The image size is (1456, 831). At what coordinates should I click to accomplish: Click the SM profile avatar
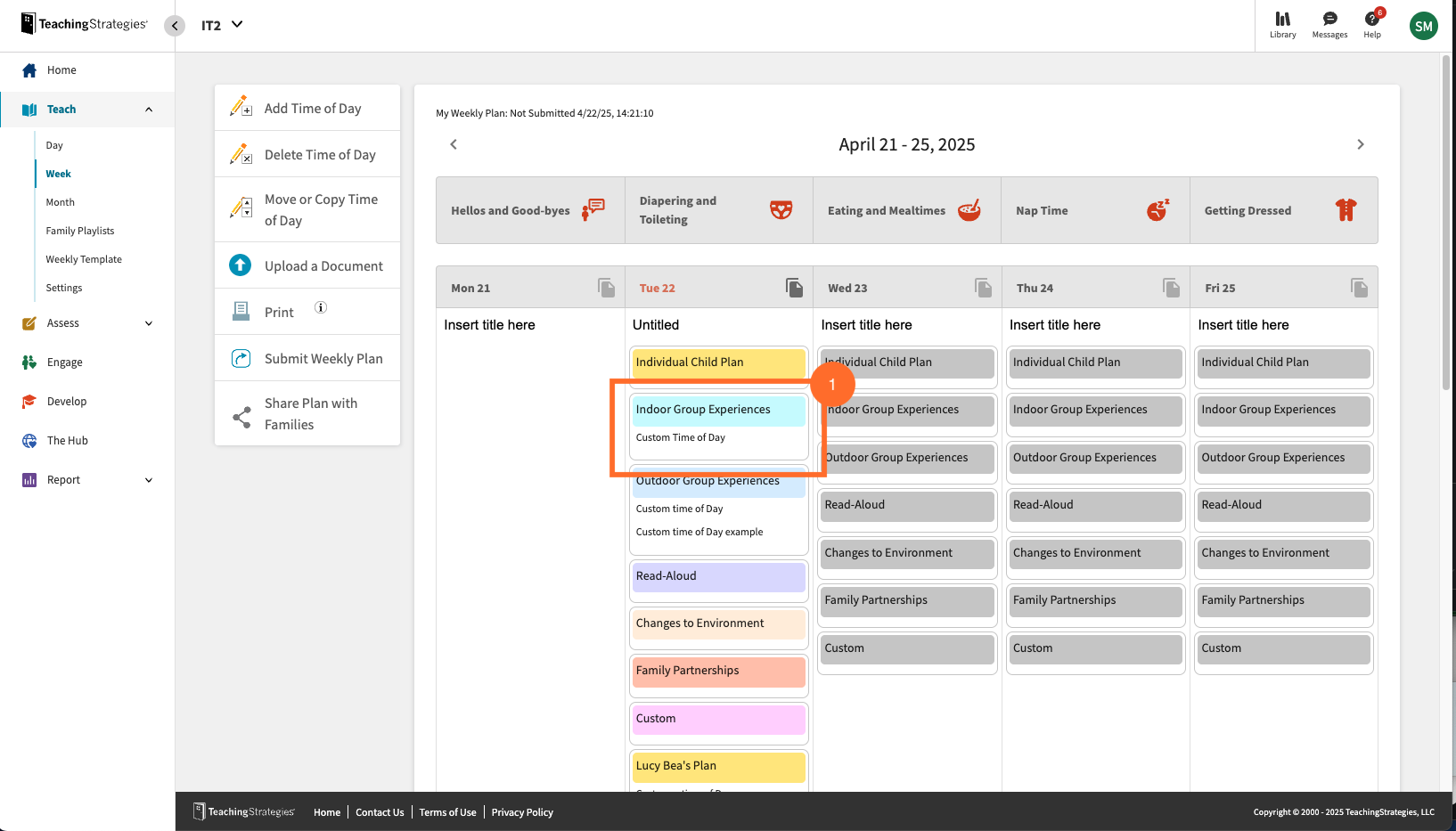[x=1423, y=26]
